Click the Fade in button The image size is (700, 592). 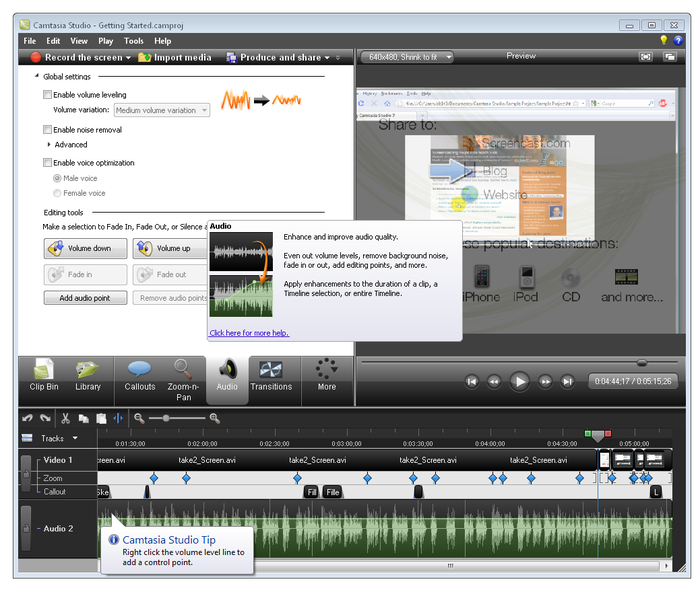point(85,275)
